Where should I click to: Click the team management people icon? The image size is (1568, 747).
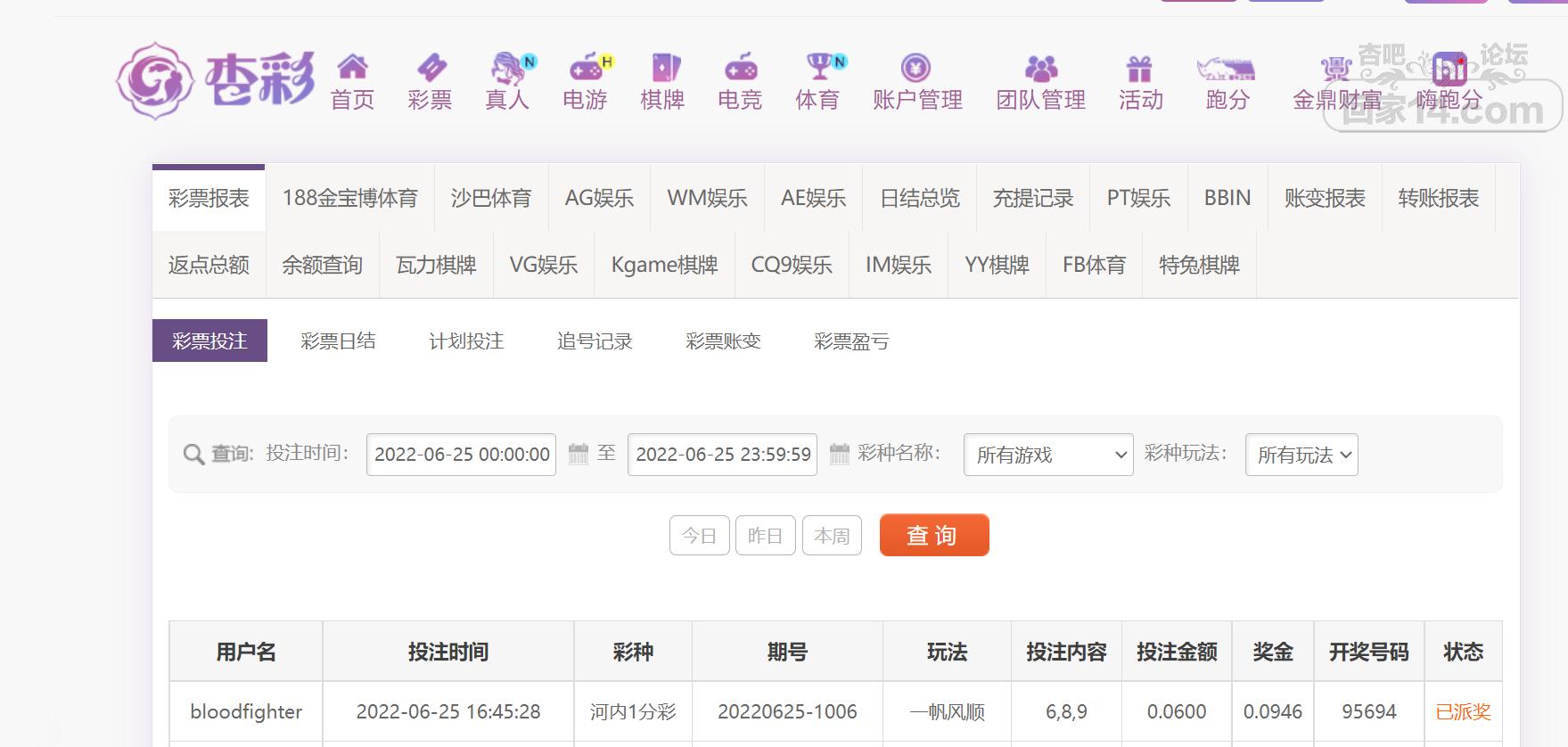point(1040,68)
